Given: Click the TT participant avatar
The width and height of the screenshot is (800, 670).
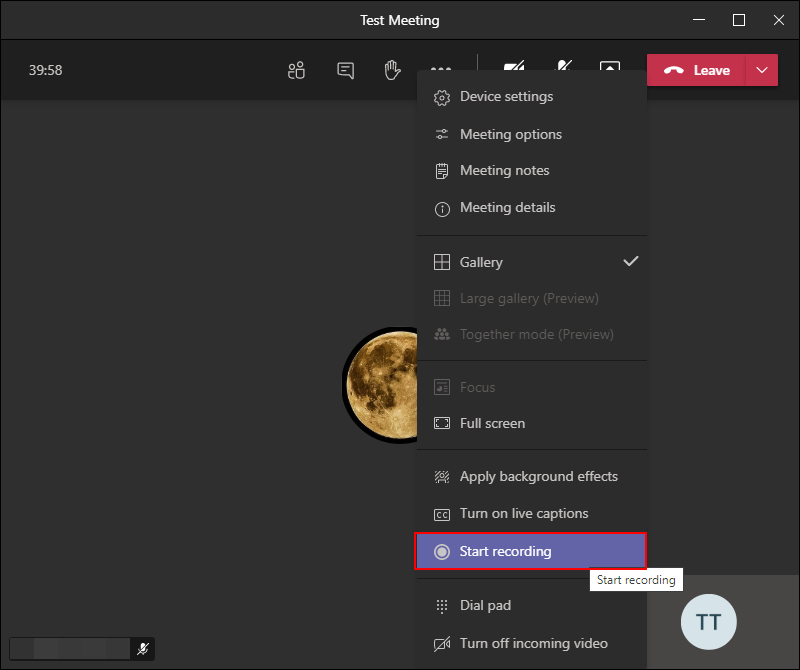Looking at the screenshot, I should point(709,622).
